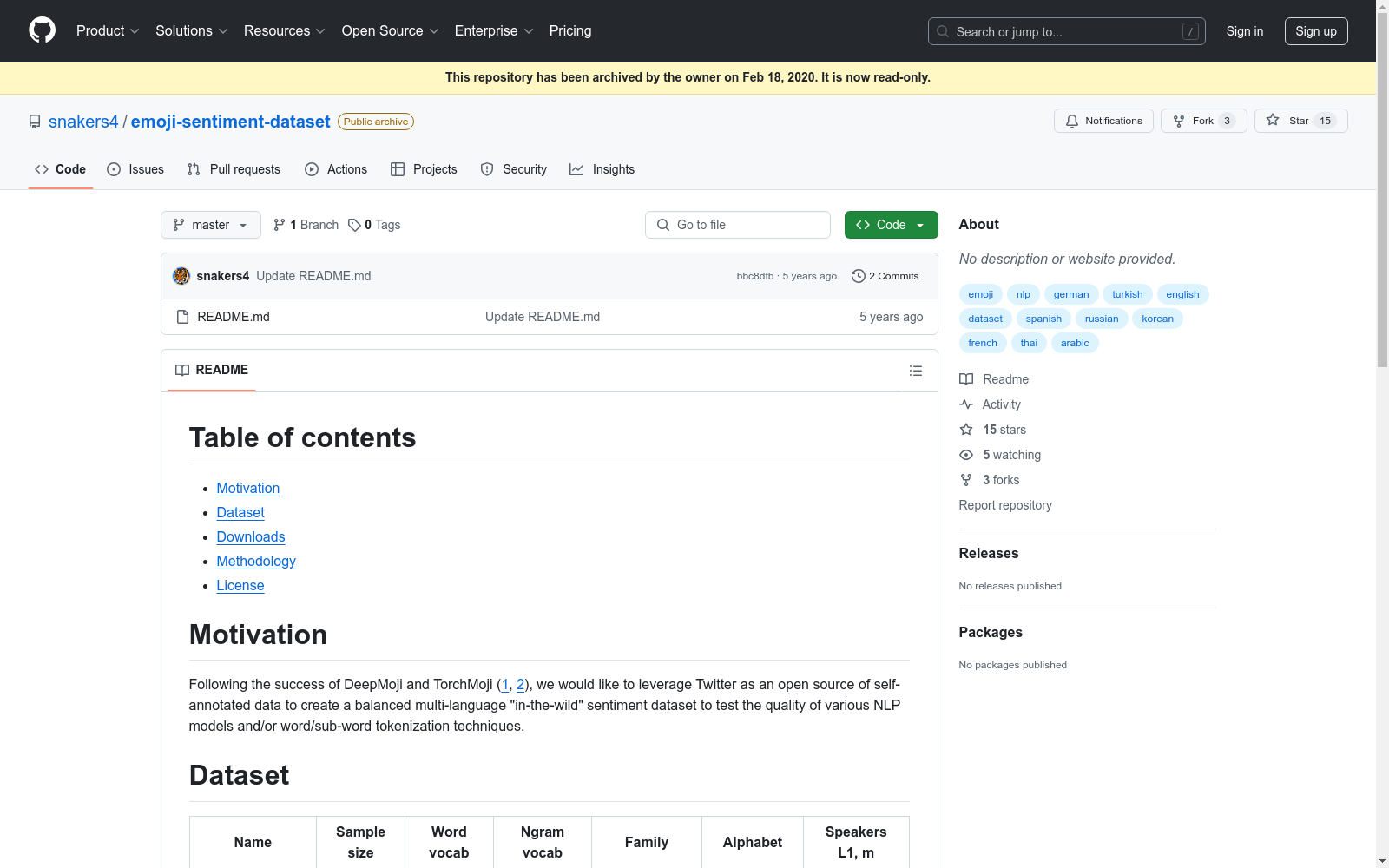Click the book icon on the README tab
This screenshot has width=1389, height=868.
pos(182,370)
